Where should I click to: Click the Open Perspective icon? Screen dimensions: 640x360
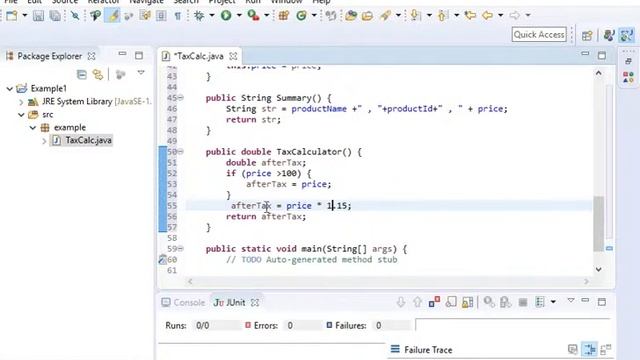(587, 36)
